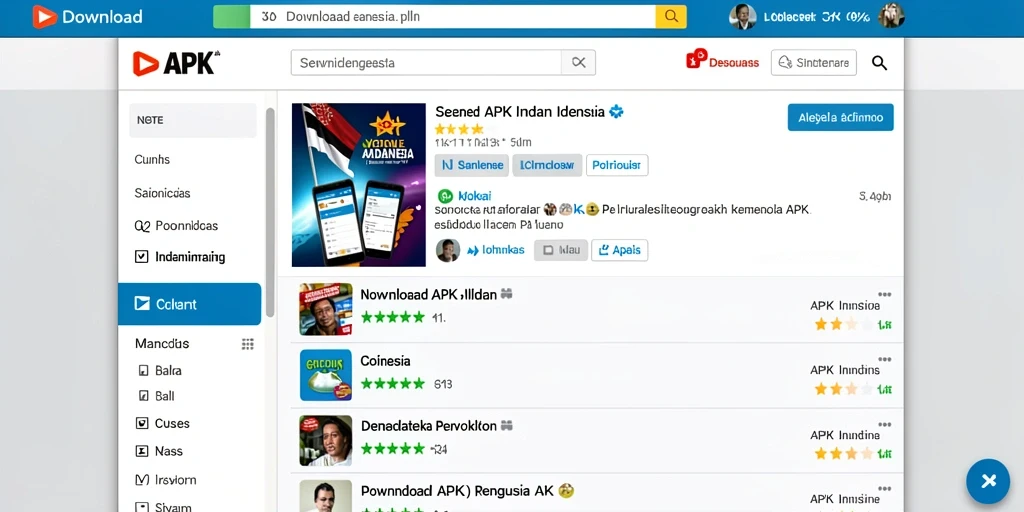
Task: Click the badge icon after Denadateka Pervoklton
Action: [x=506, y=426]
